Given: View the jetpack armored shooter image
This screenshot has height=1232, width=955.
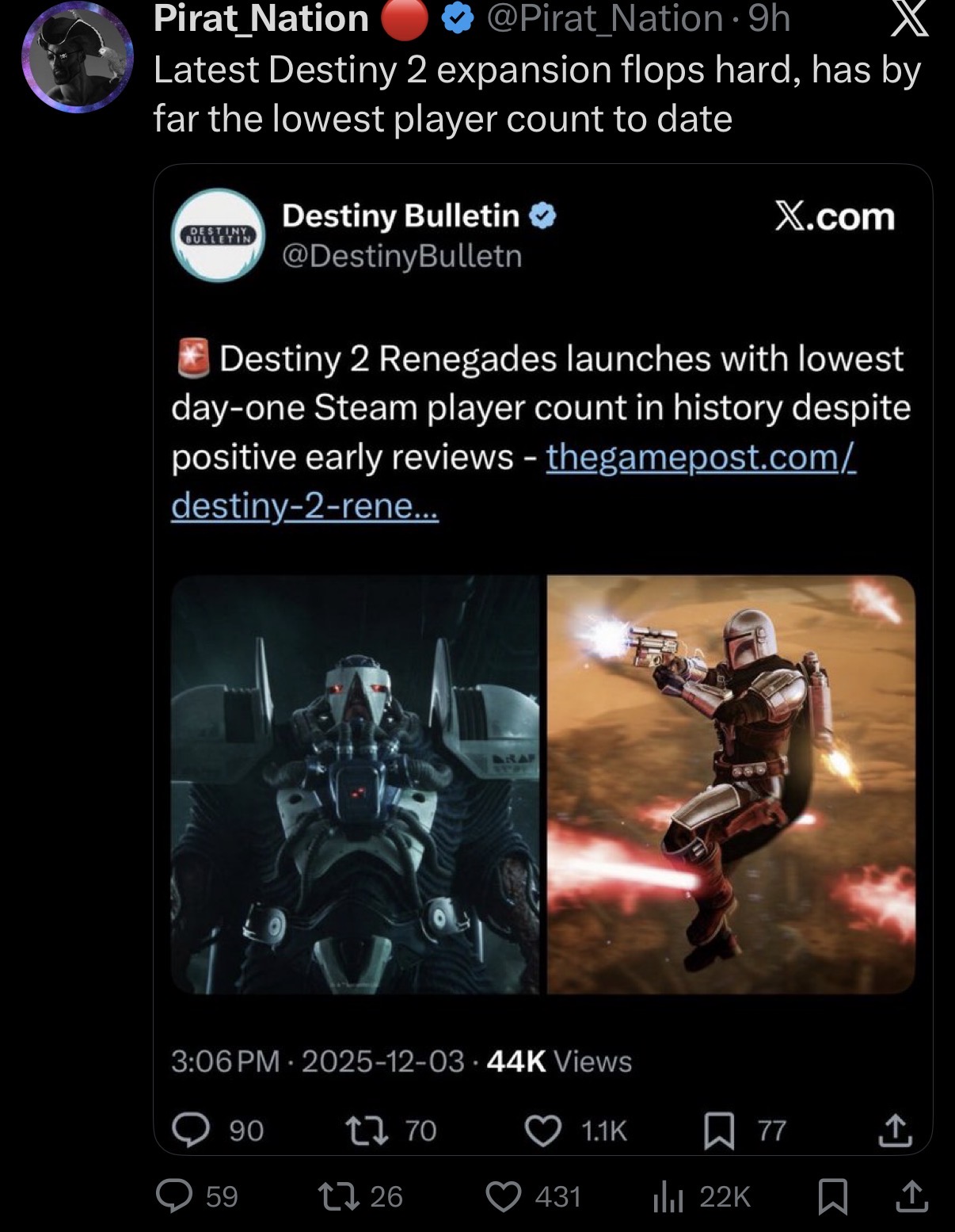Looking at the screenshot, I should click(x=731, y=784).
